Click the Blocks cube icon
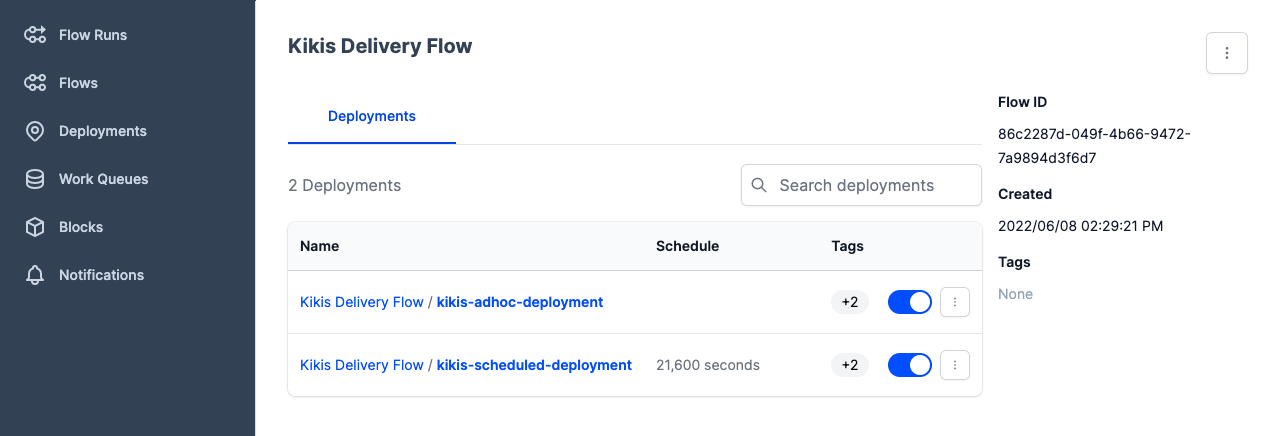The height and width of the screenshot is (436, 1280). pyautogui.click(x=35, y=227)
